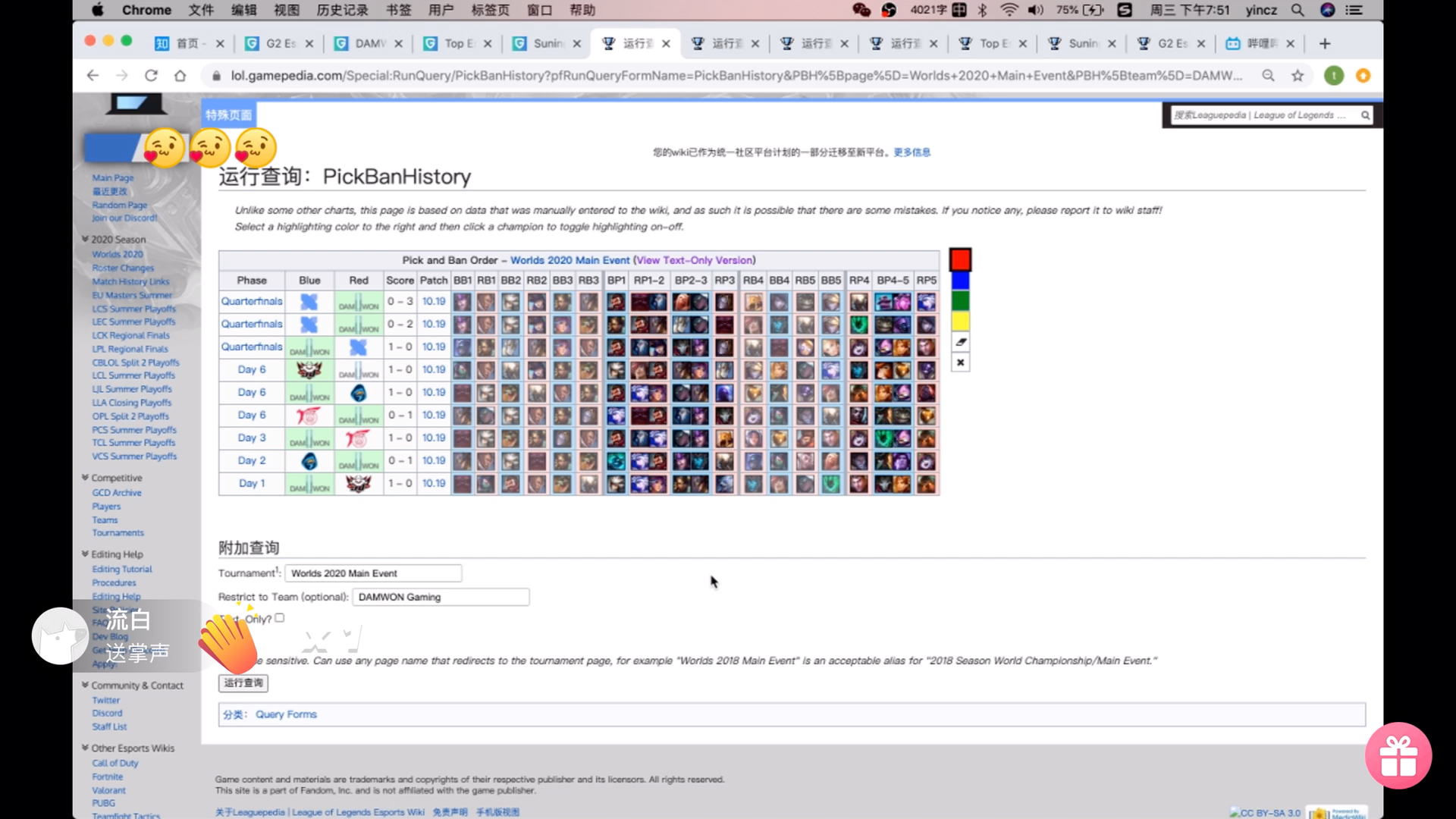Click the Day 1 phase link
The height and width of the screenshot is (819, 1456).
pos(252,483)
